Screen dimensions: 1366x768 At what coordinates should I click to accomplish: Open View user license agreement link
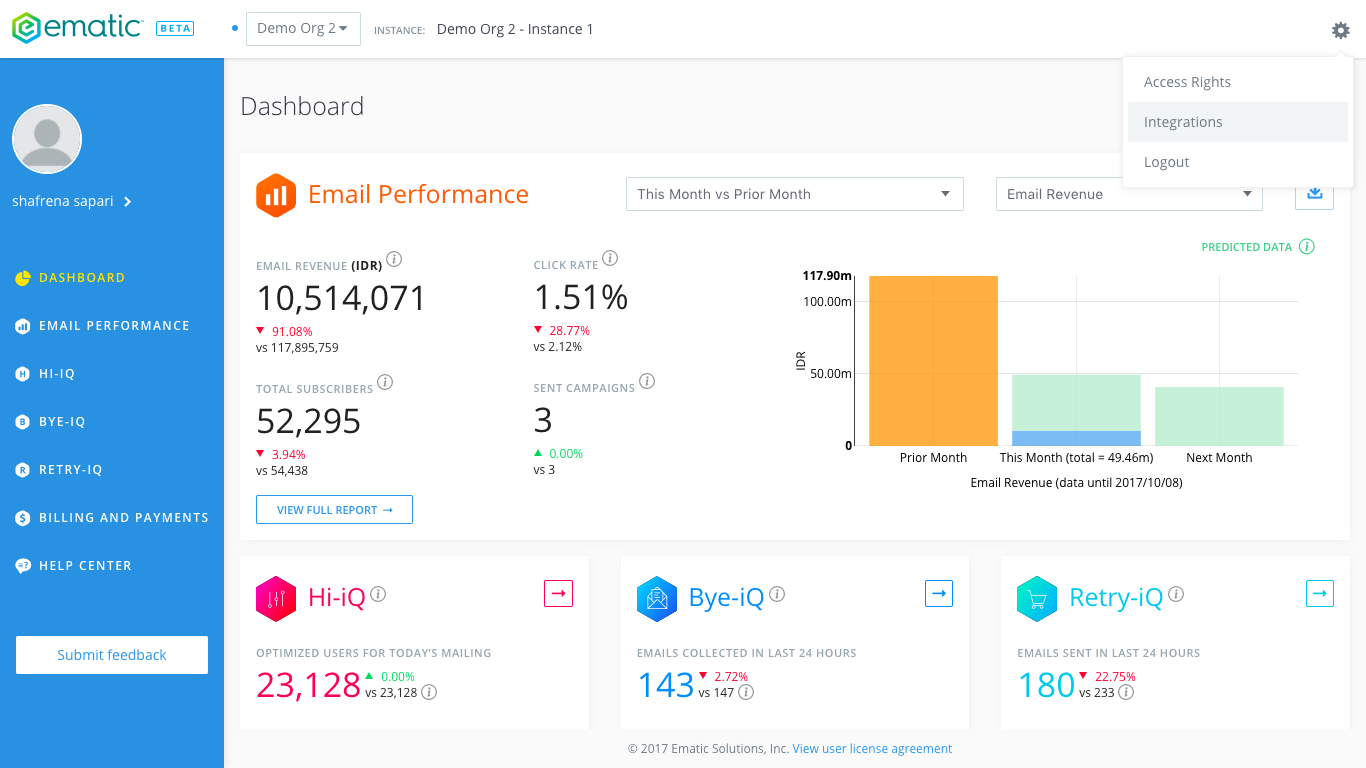tap(872, 749)
